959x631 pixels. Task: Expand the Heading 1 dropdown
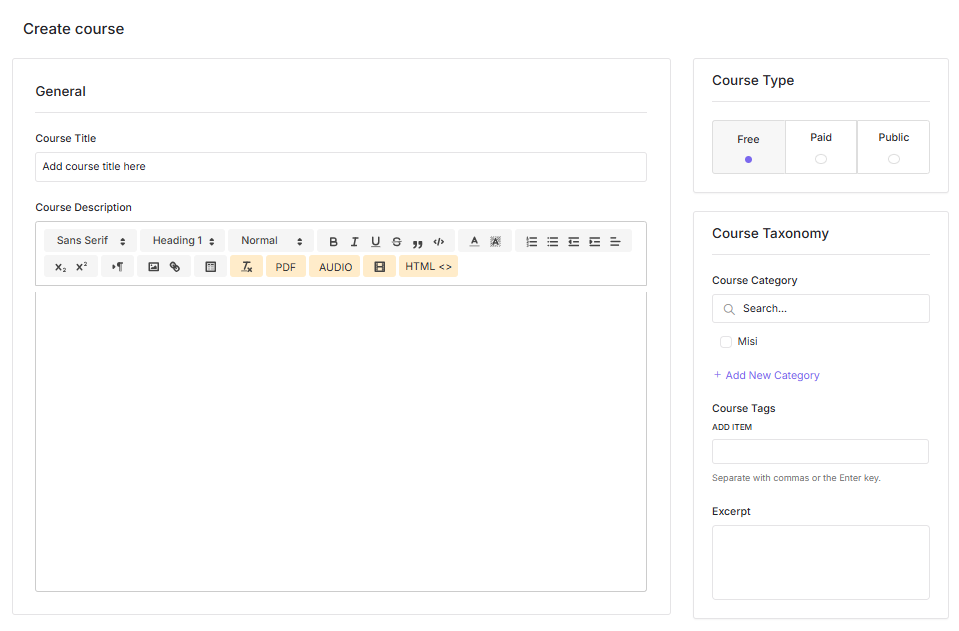(x=182, y=241)
